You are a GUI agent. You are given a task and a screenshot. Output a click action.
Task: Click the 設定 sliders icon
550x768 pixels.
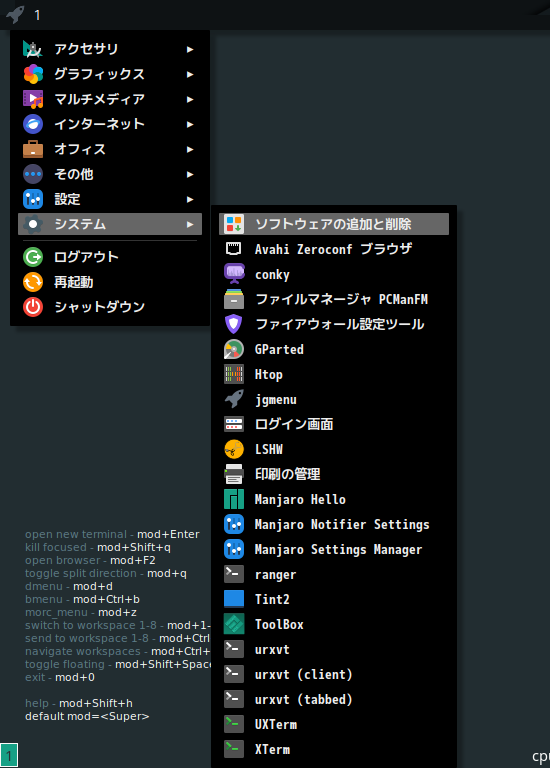(33, 199)
